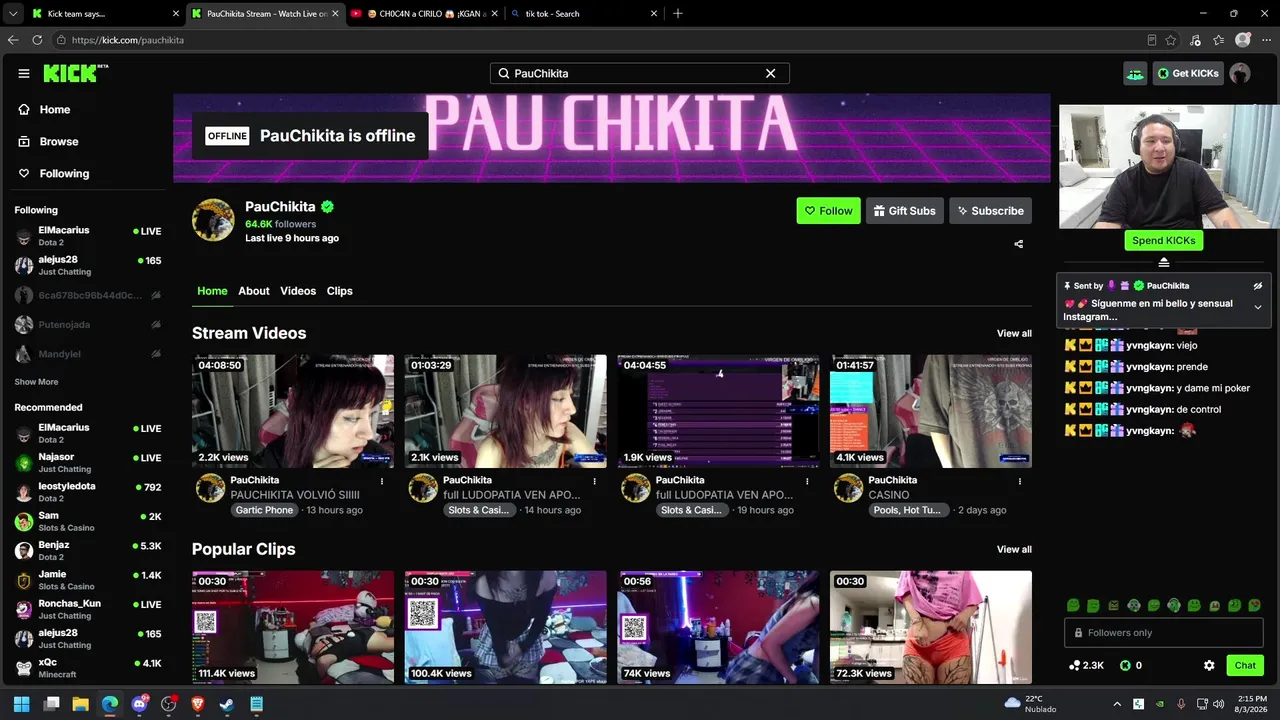Viewport: 1280px width, 720px height.
Task: Collapse the stream with the eject arrow
Action: (1164, 262)
